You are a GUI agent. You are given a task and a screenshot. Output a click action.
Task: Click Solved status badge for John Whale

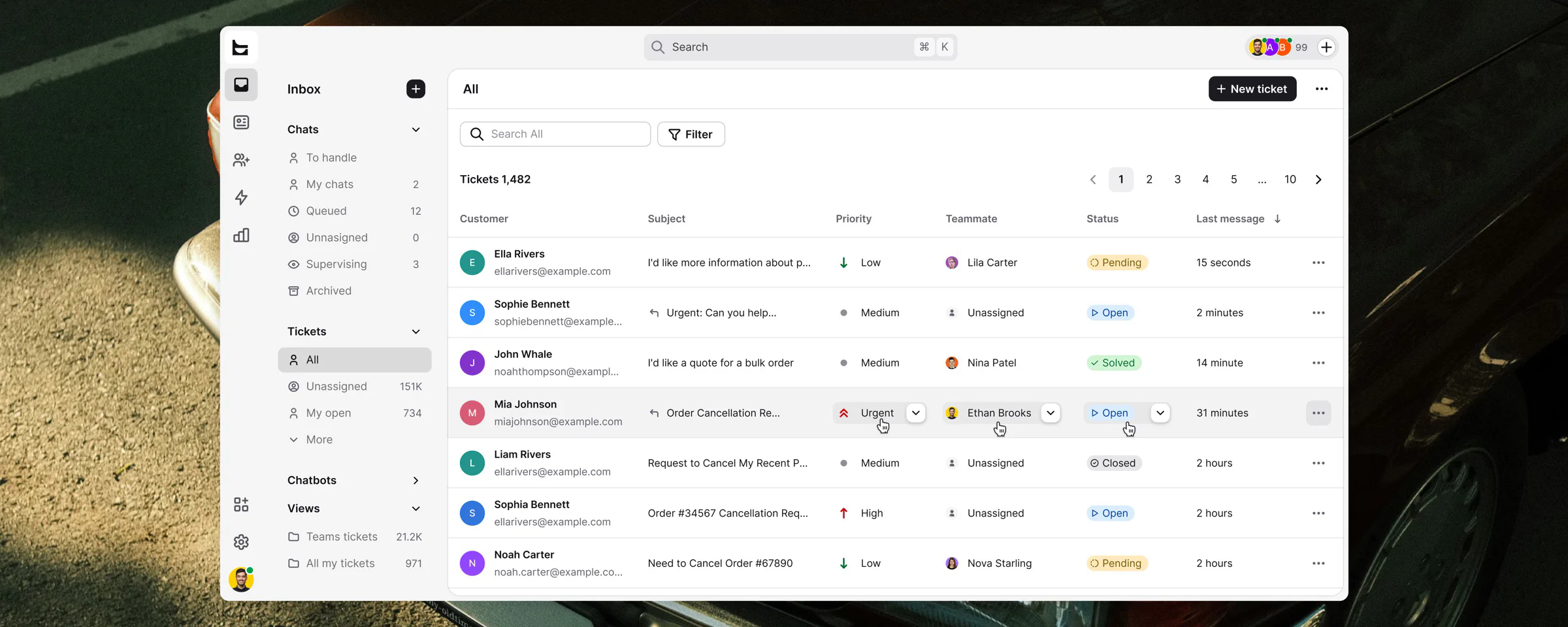coord(1114,363)
